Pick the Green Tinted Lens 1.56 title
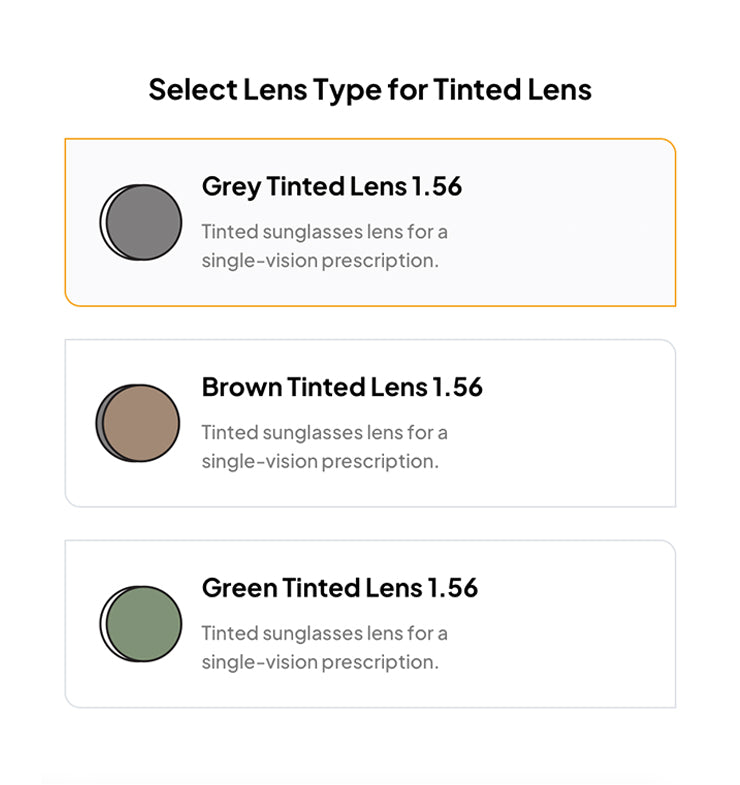 click(x=339, y=588)
